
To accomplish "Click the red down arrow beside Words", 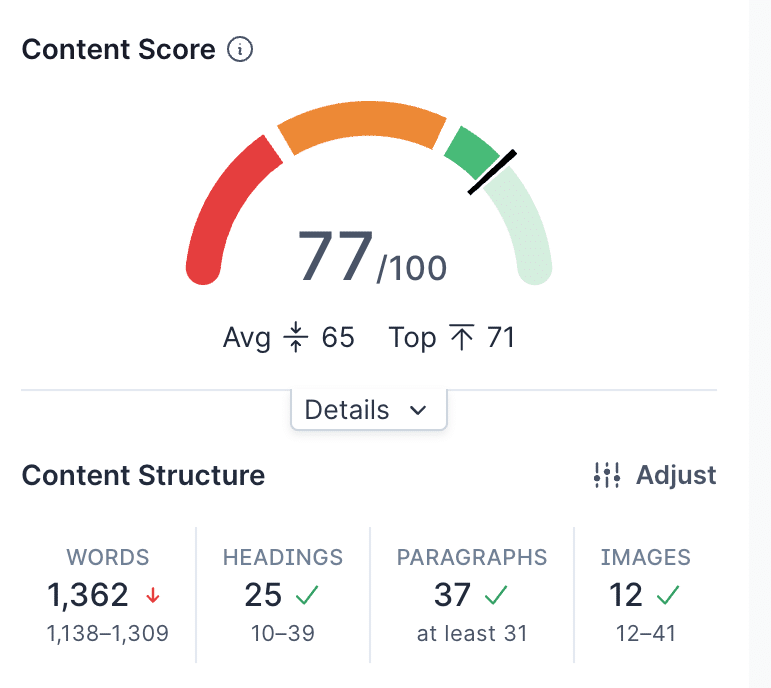I will tap(153, 595).
